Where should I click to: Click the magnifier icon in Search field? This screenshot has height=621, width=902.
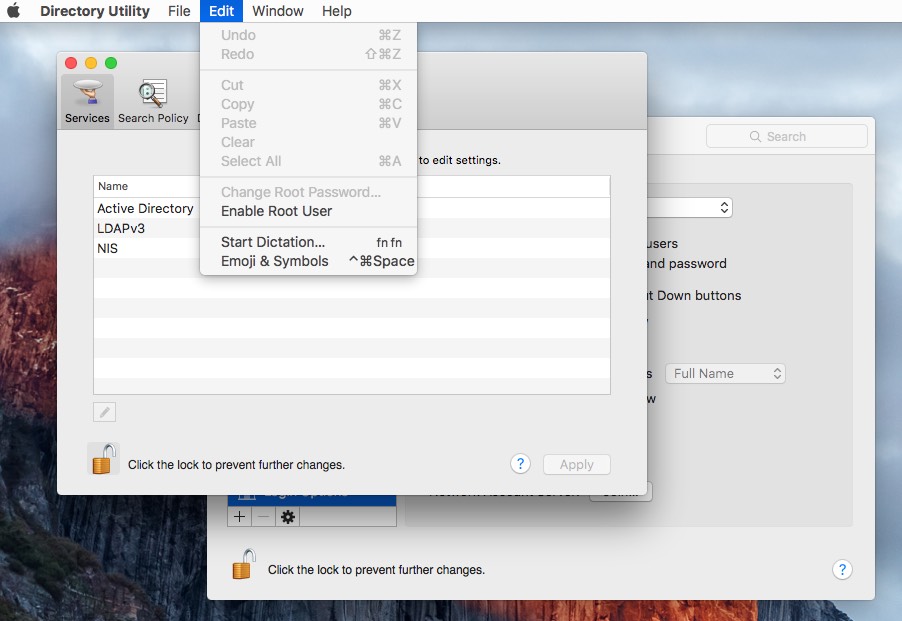coord(755,136)
